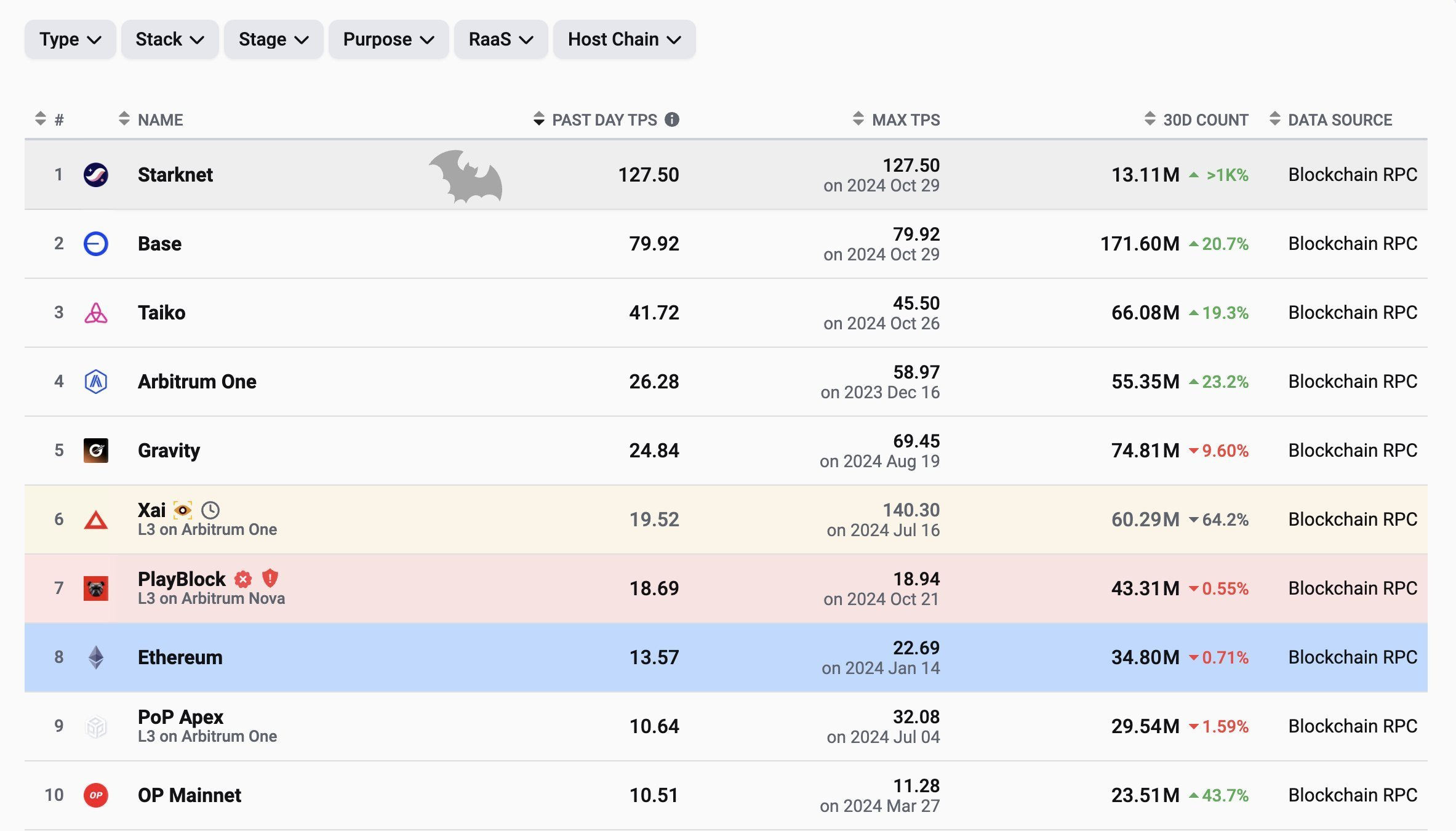The image size is (1456, 831).
Task: Click the PlayBlock logo icon
Action: pyautogui.click(x=96, y=588)
